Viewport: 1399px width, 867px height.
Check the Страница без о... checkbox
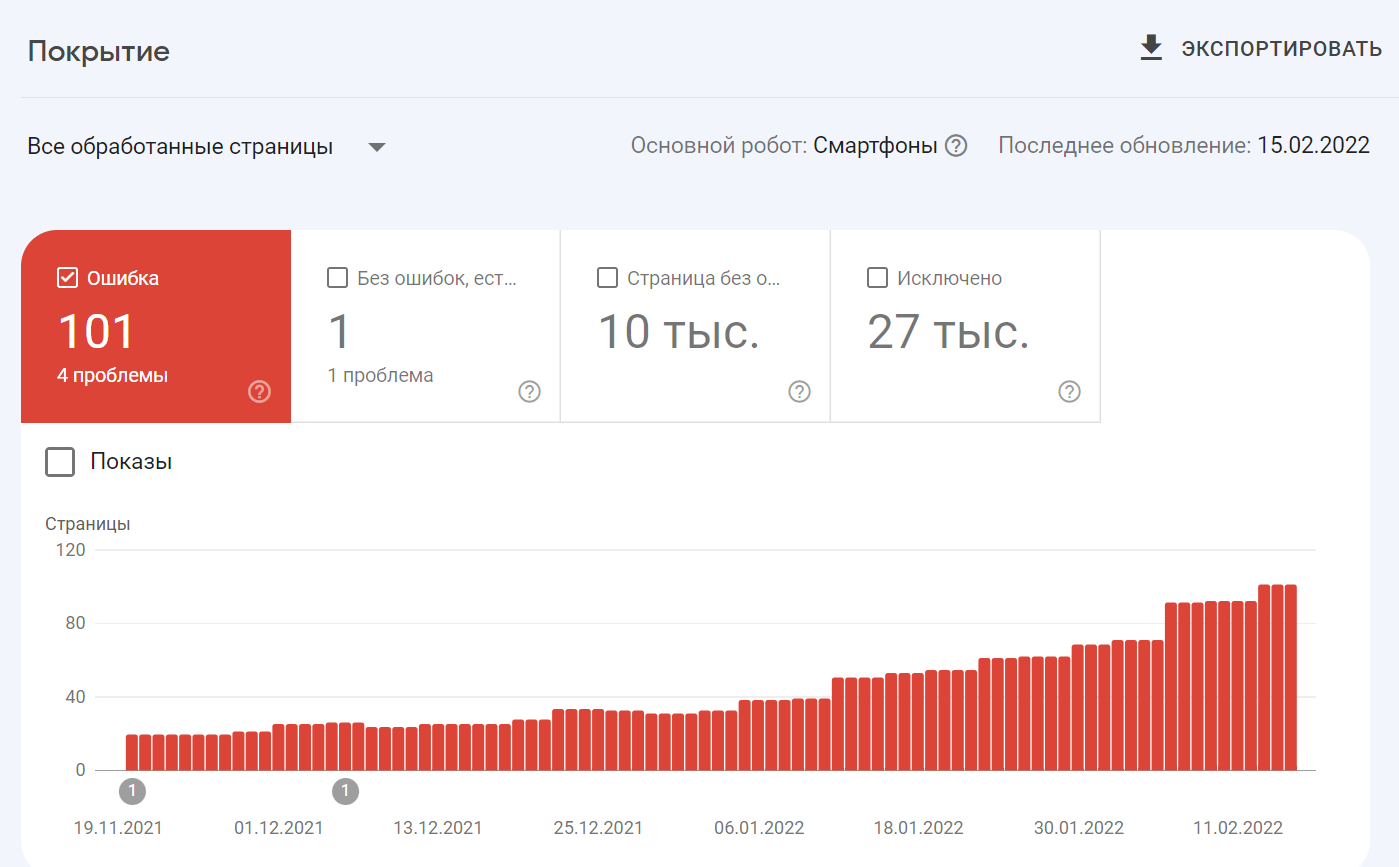pos(607,278)
